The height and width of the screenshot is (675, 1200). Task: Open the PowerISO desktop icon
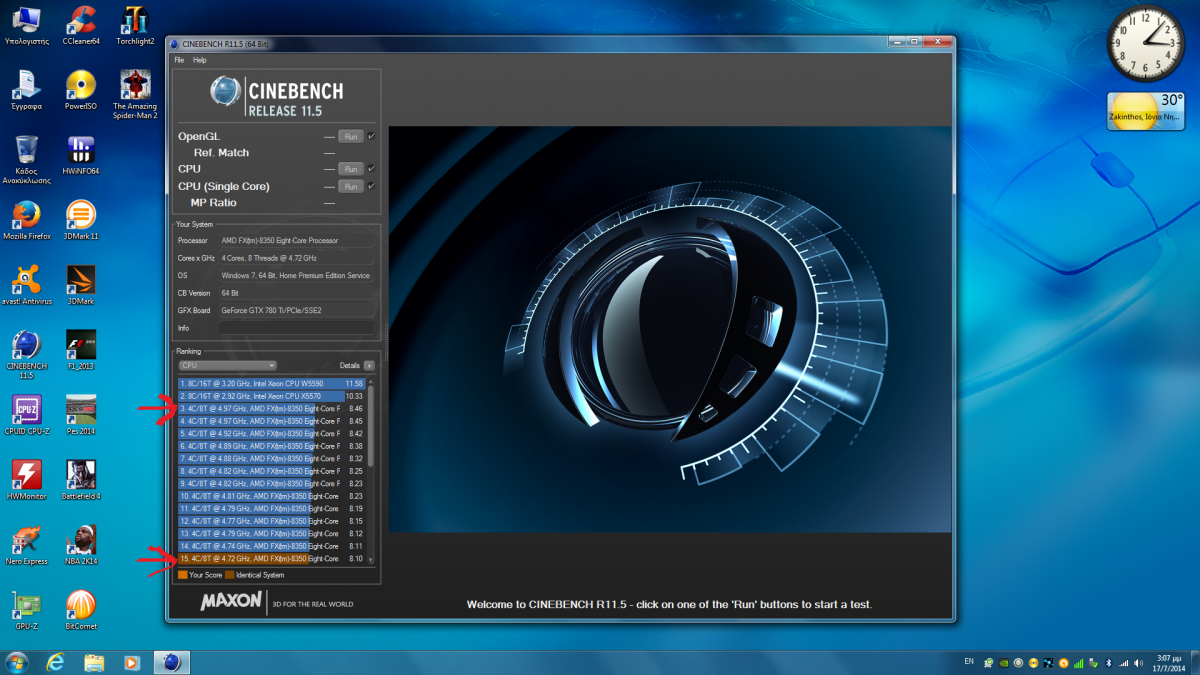(x=81, y=90)
